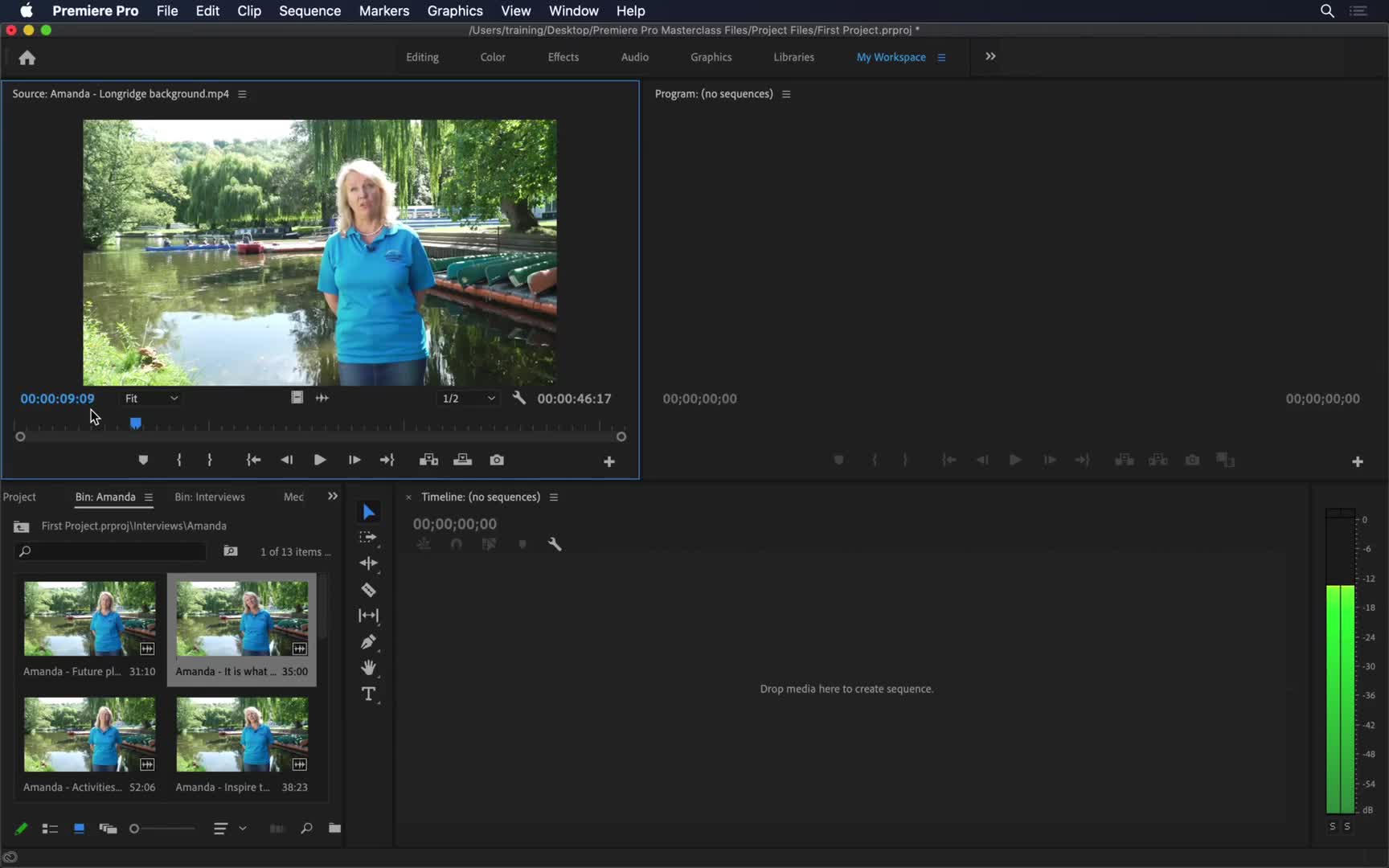Click the Source monitor playhead marker
1389x868 pixels.
point(136,424)
